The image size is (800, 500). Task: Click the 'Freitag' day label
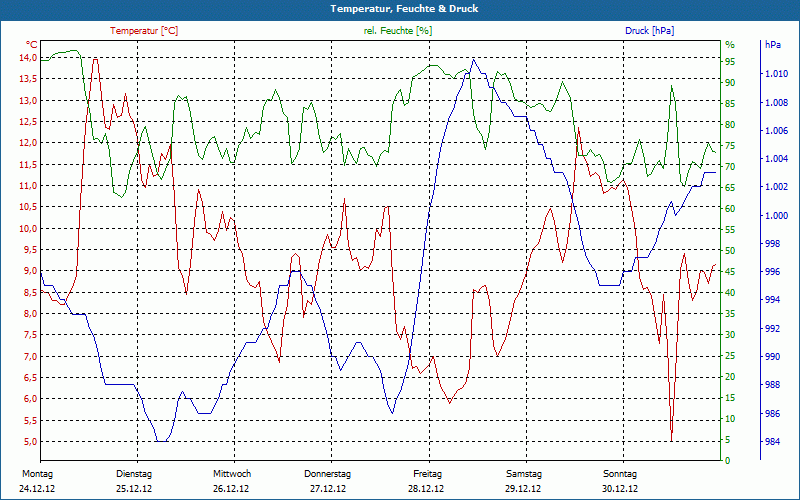click(x=428, y=474)
